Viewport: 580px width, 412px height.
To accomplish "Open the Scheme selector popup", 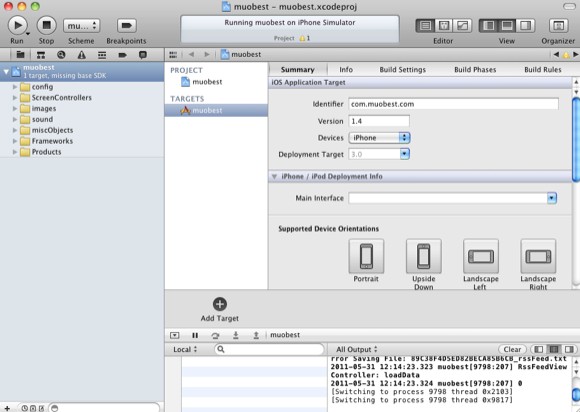I will [81, 26].
